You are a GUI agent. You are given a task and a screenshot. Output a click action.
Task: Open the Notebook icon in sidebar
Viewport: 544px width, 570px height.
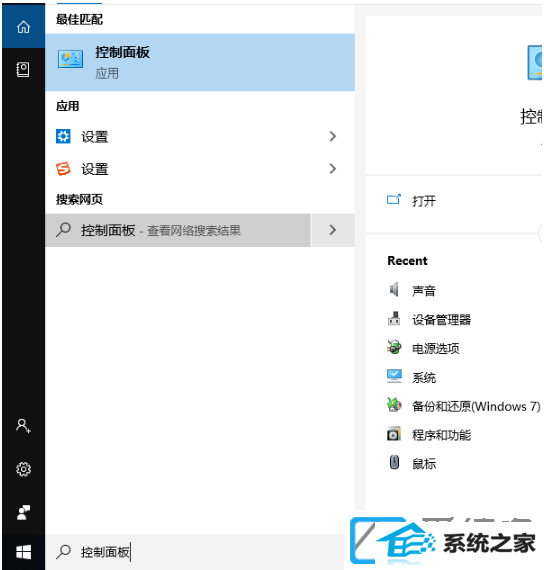[23, 69]
